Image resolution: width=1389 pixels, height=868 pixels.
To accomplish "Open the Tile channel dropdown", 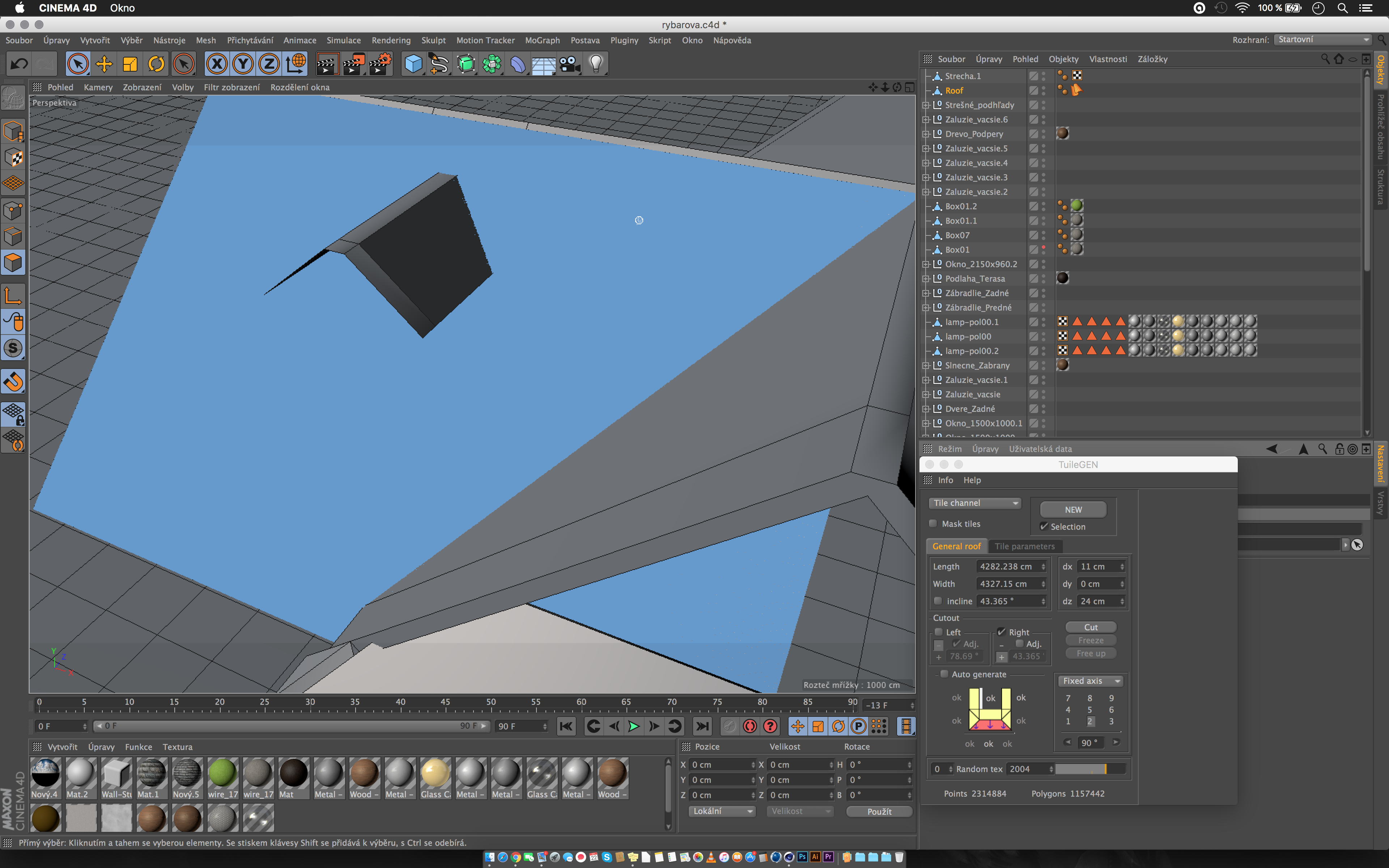I will click(x=975, y=503).
